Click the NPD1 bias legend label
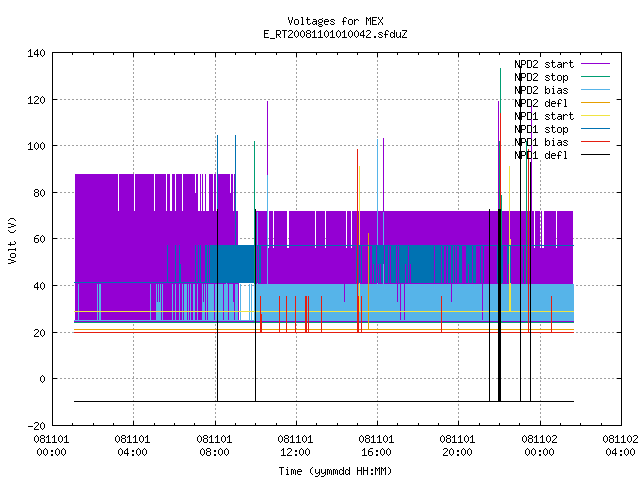 coord(541,142)
